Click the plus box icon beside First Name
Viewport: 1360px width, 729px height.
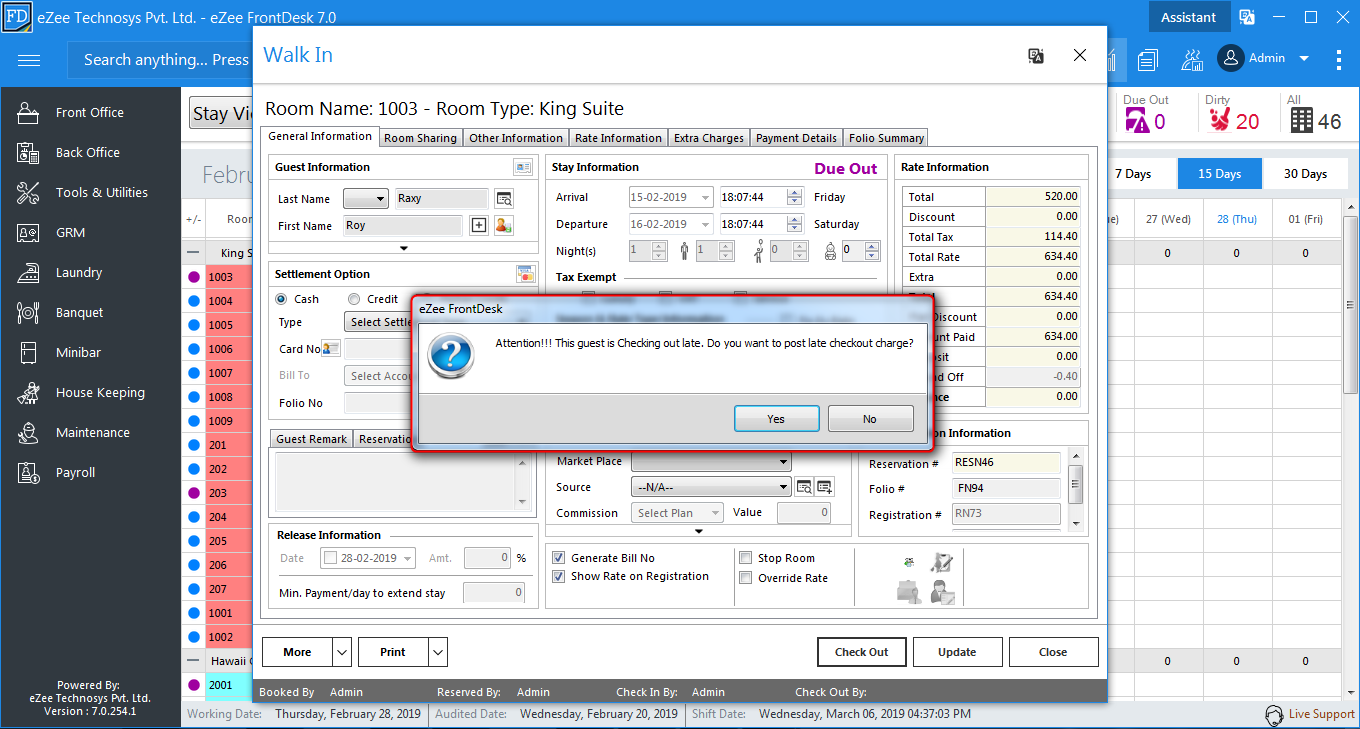(479, 225)
